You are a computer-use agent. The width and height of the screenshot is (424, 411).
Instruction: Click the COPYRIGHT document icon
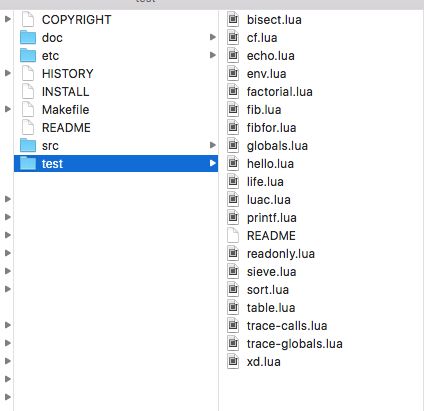point(28,19)
